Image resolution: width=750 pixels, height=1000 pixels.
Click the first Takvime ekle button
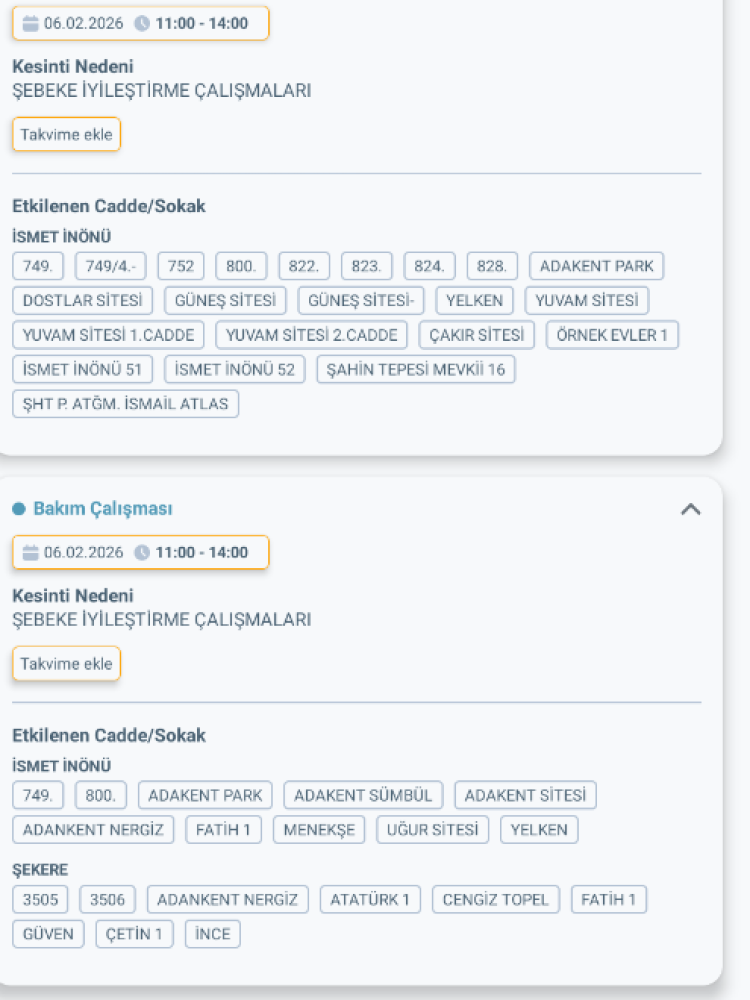tap(66, 134)
